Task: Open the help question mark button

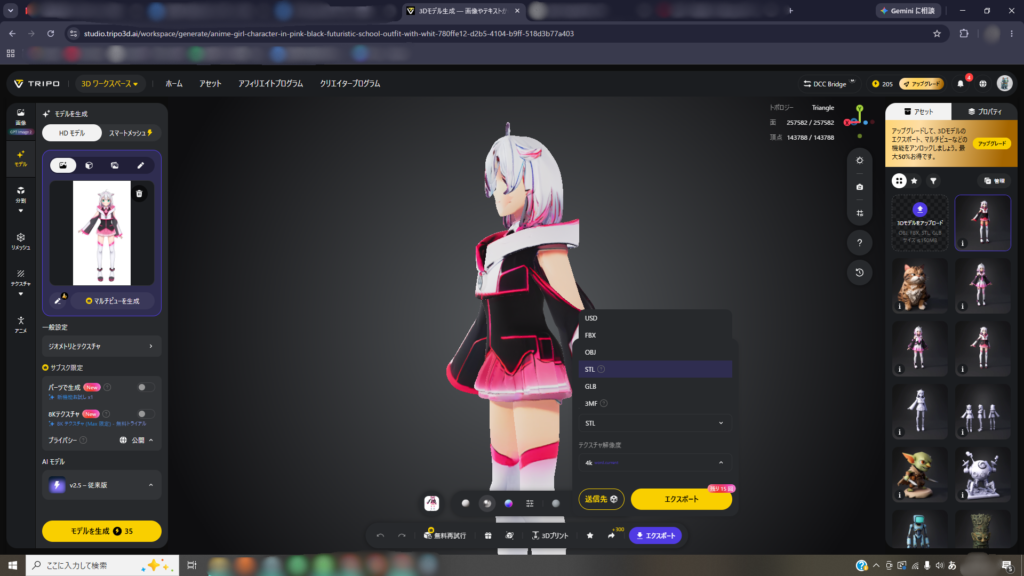Action: [x=859, y=243]
